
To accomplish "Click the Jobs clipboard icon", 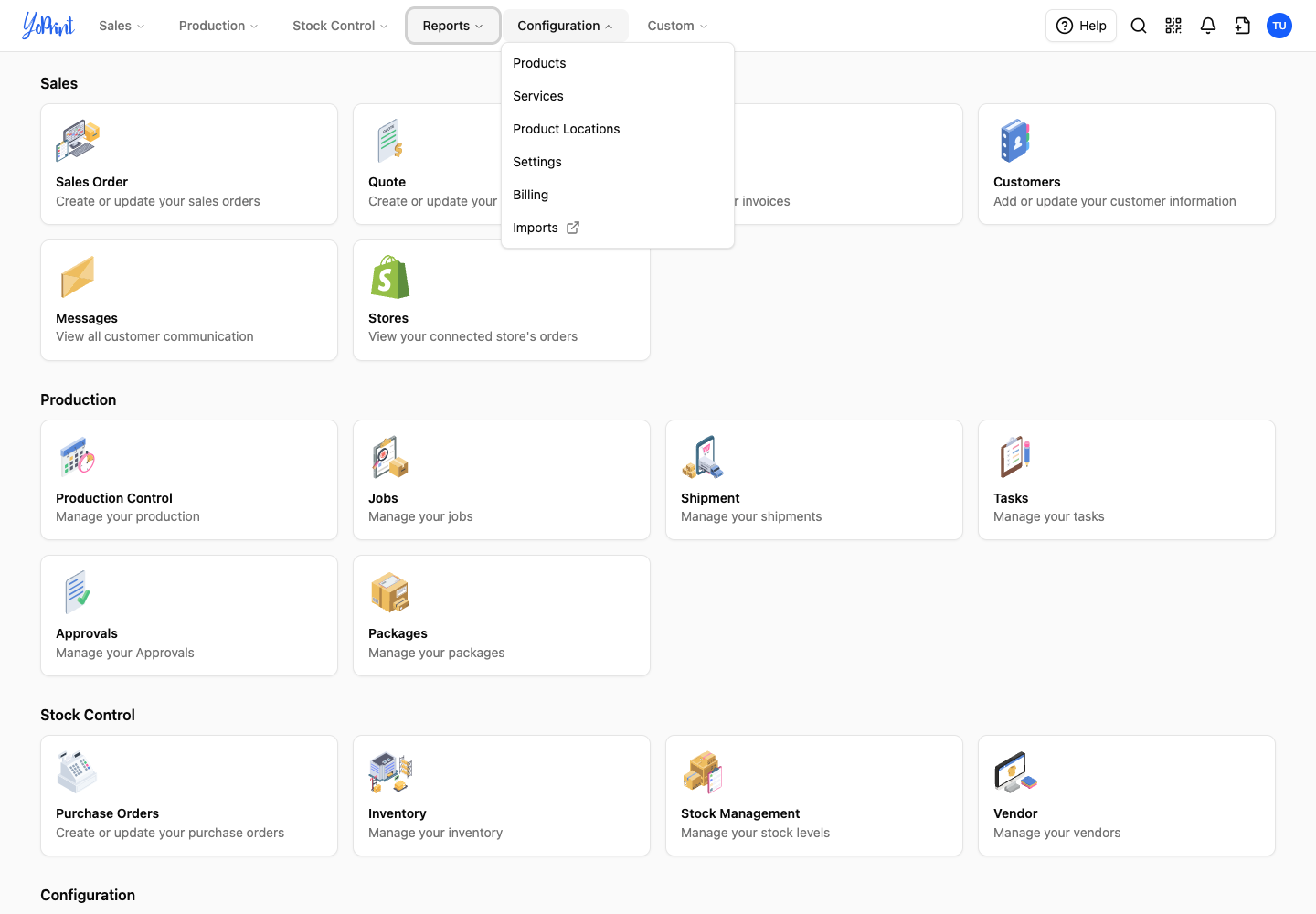I will (390, 457).
